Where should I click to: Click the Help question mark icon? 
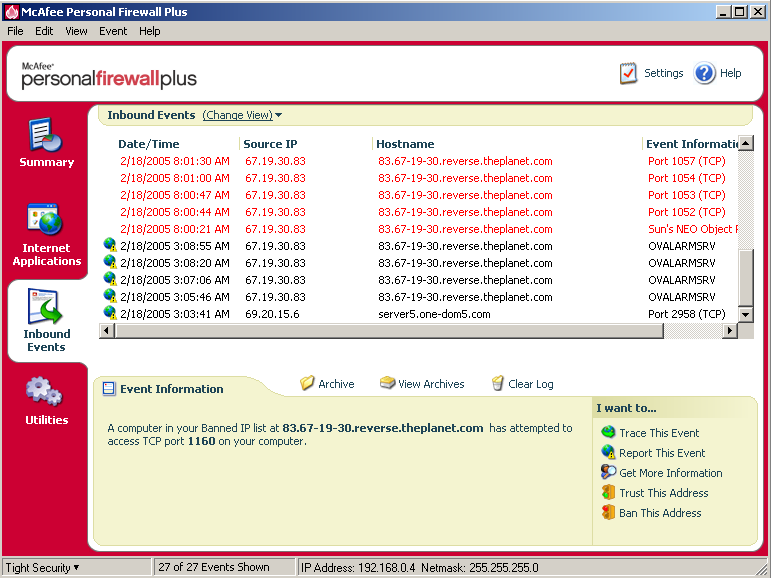(x=705, y=73)
